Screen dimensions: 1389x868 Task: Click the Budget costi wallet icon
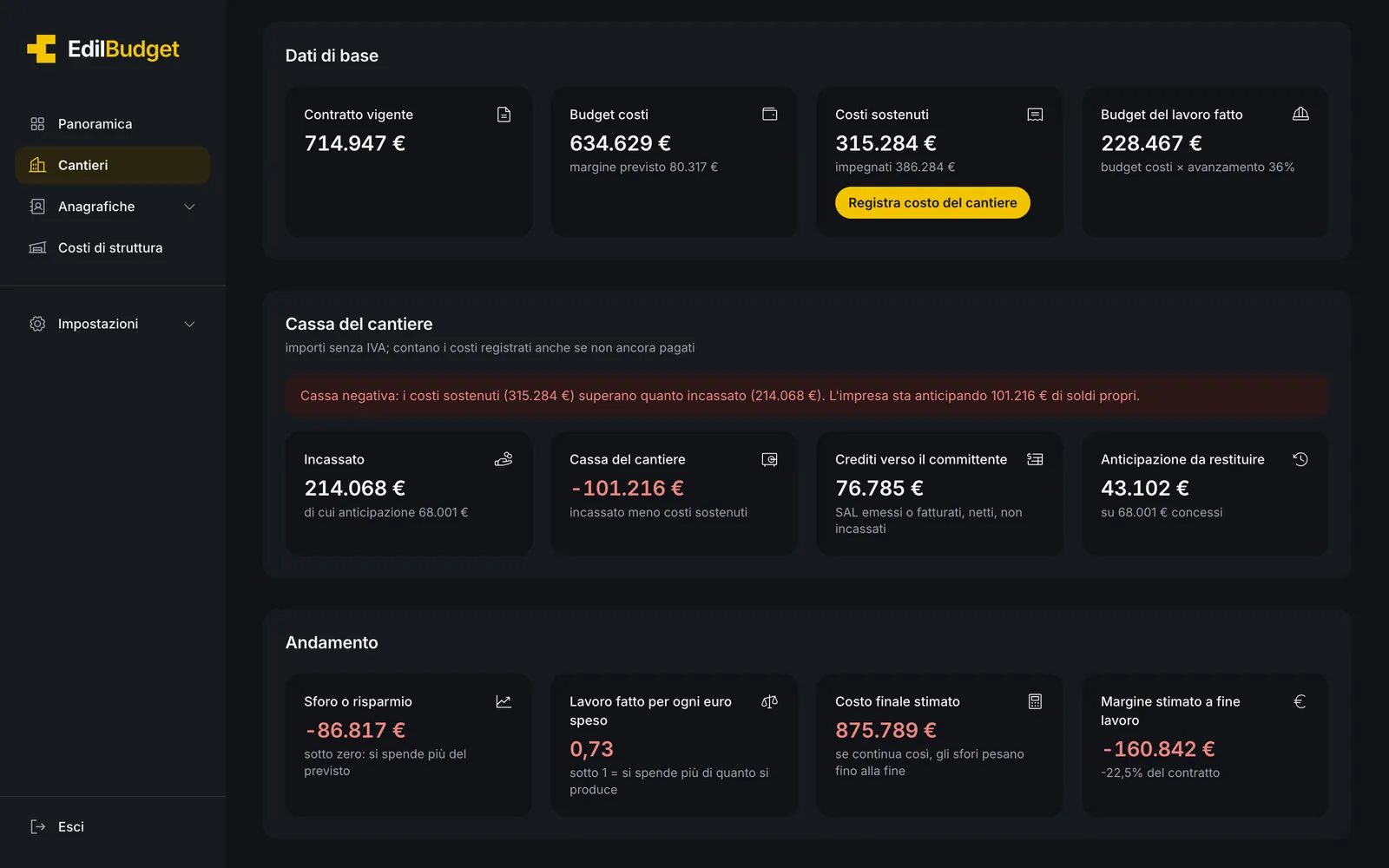[x=769, y=115]
